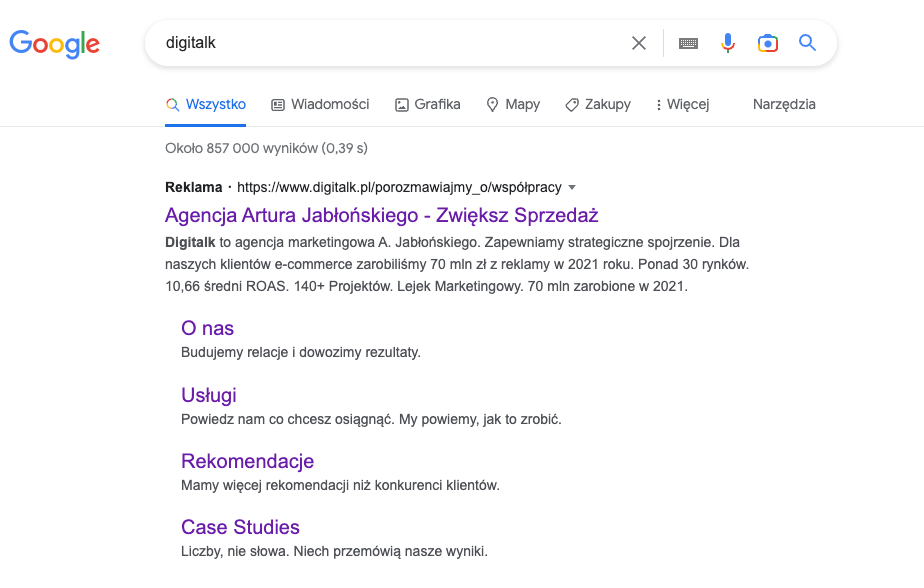Visit the O nas page link

point(207,328)
